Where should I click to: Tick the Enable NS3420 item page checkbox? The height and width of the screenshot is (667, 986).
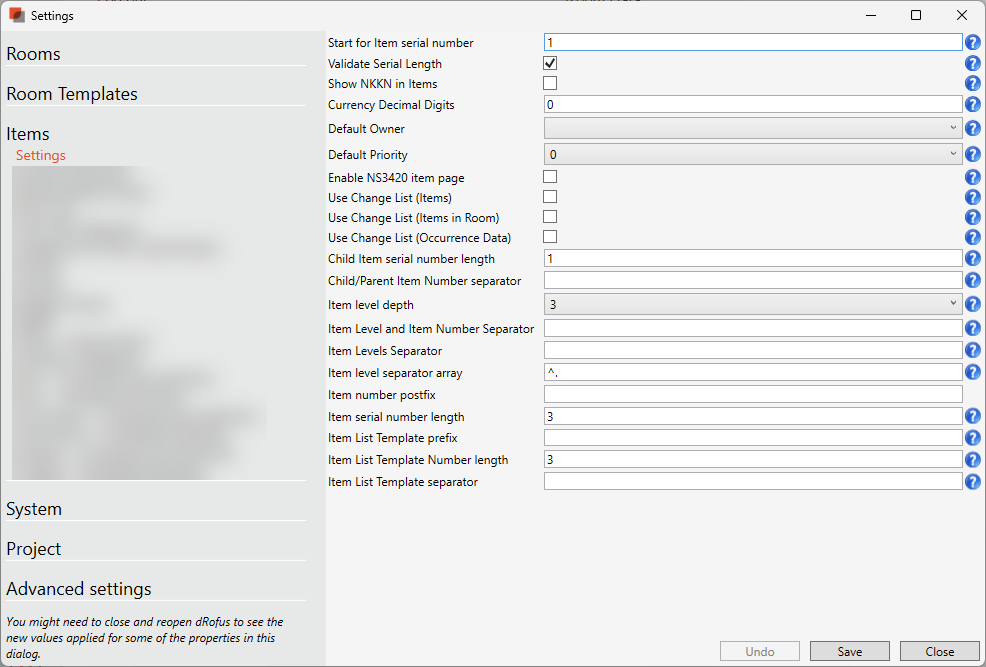[x=550, y=177]
